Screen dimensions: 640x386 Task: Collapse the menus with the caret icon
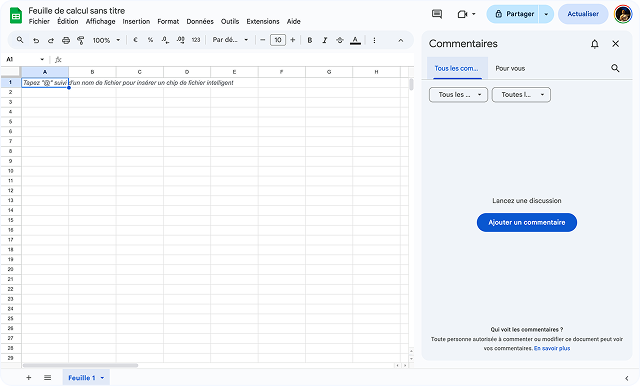(x=400, y=40)
